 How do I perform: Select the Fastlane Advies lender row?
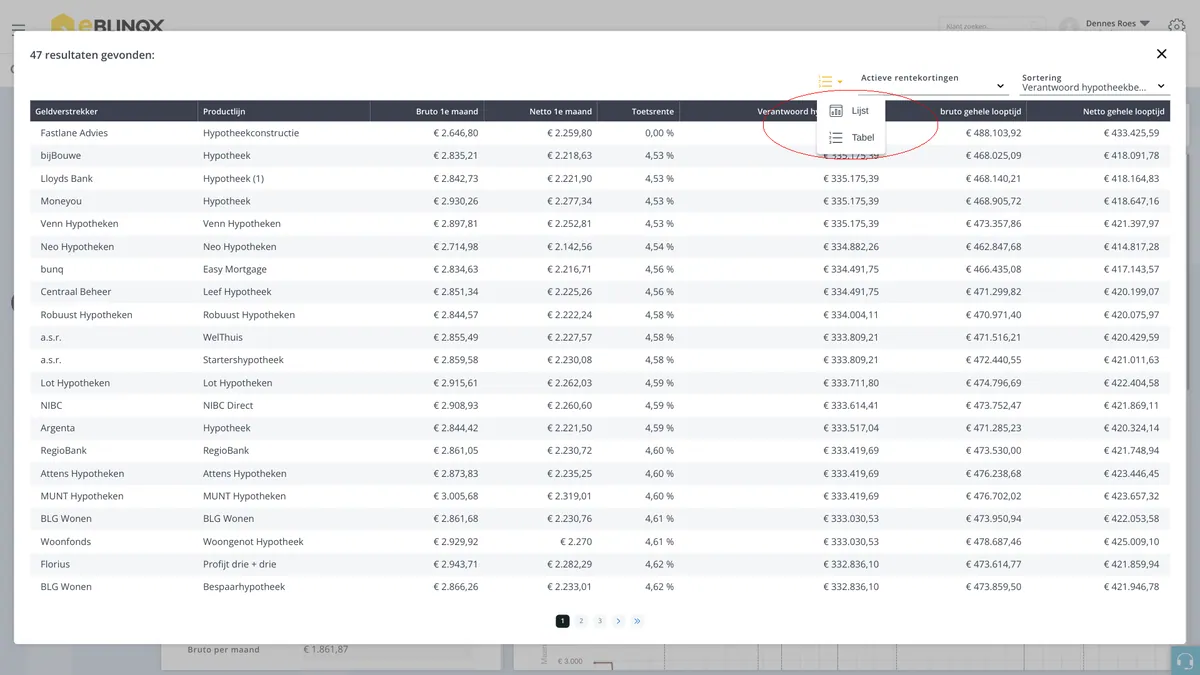tap(600, 133)
